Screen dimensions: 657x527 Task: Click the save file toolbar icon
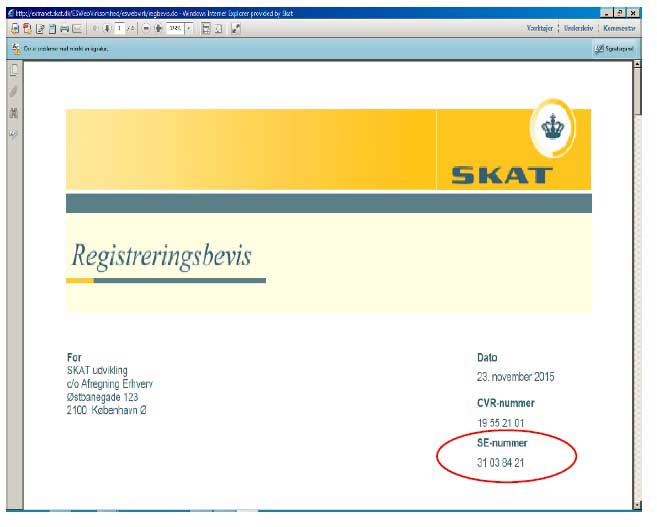click(15, 28)
